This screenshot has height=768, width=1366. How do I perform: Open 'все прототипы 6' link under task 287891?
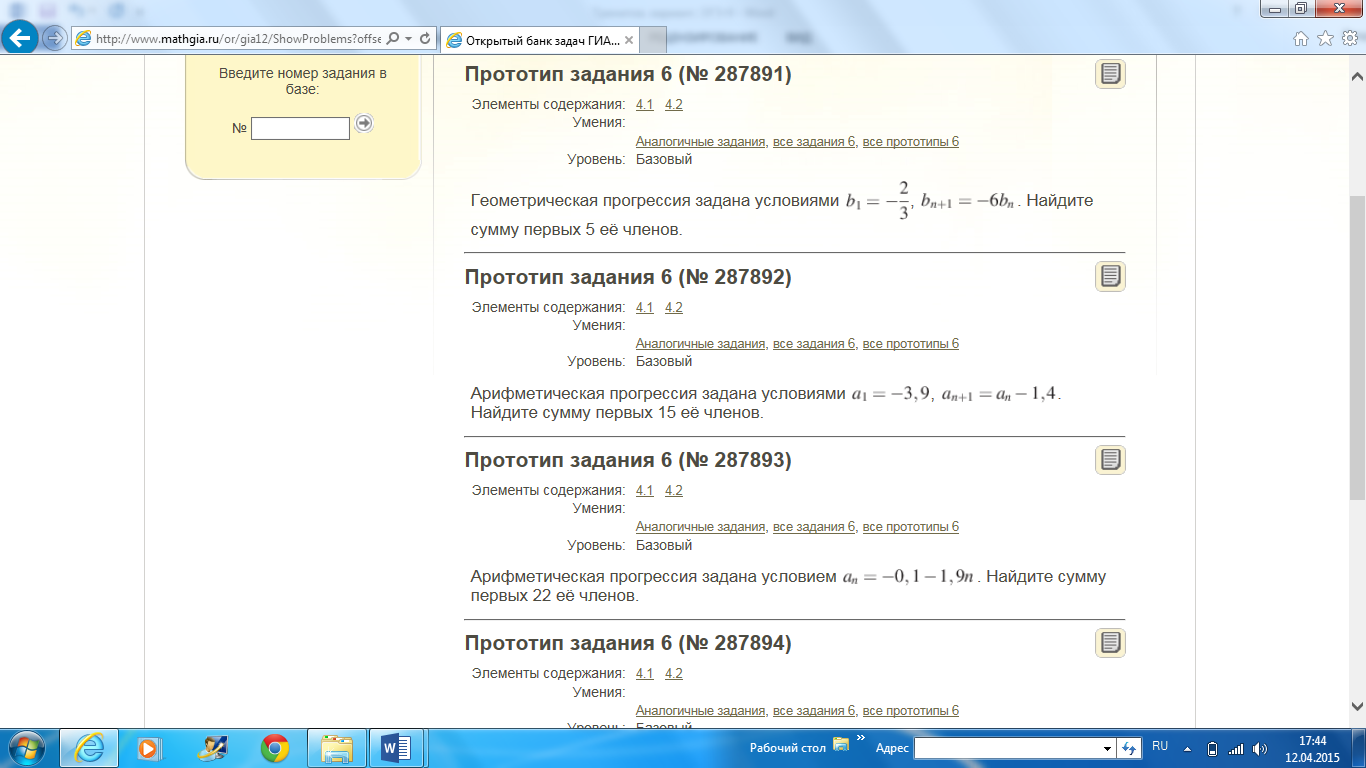(x=911, y=142)
